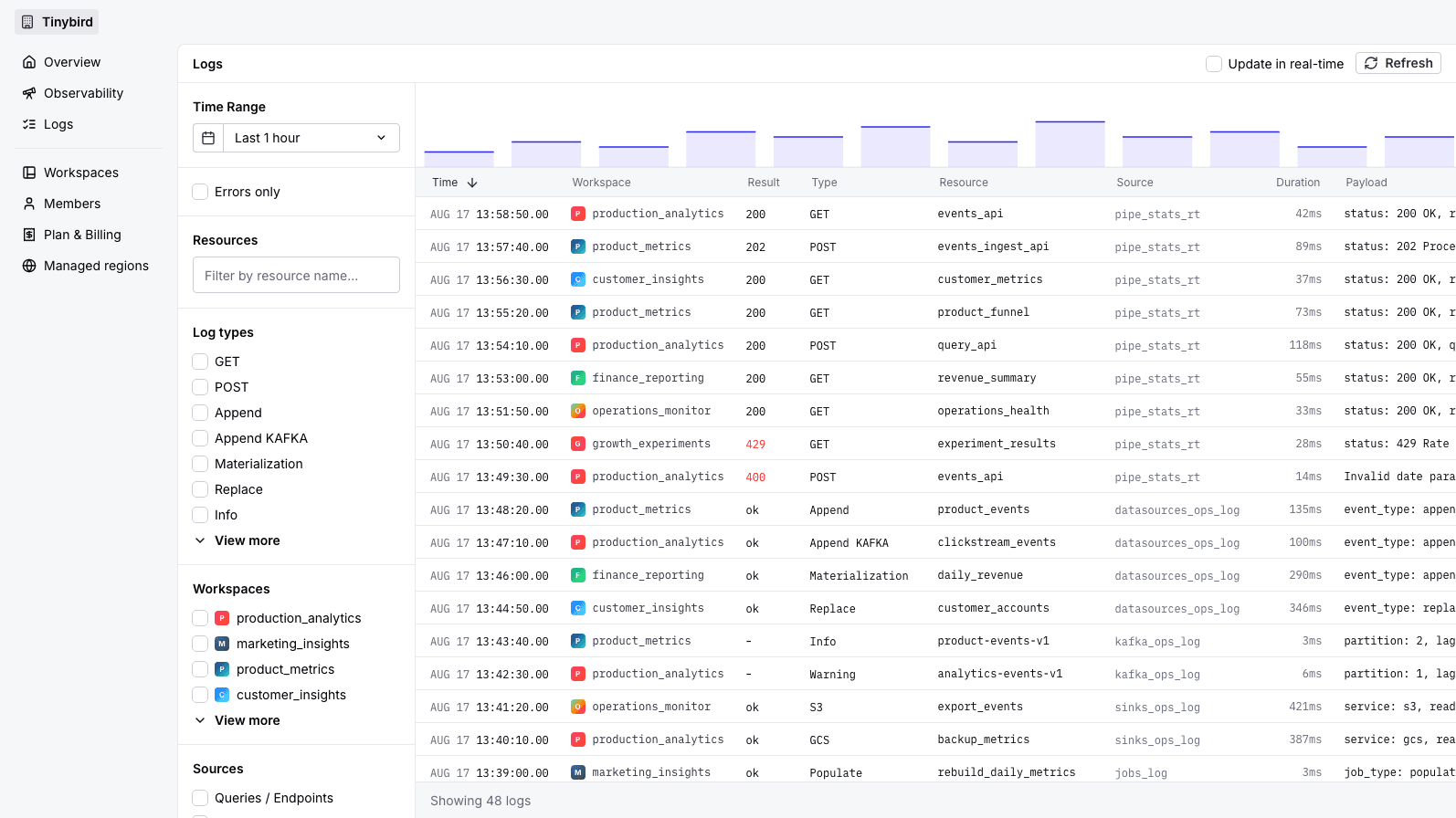Screen dimensions: 1456x818
Task: Click product_metrics icon in 13:57:40 row
Action: click(x=578, y=246)
